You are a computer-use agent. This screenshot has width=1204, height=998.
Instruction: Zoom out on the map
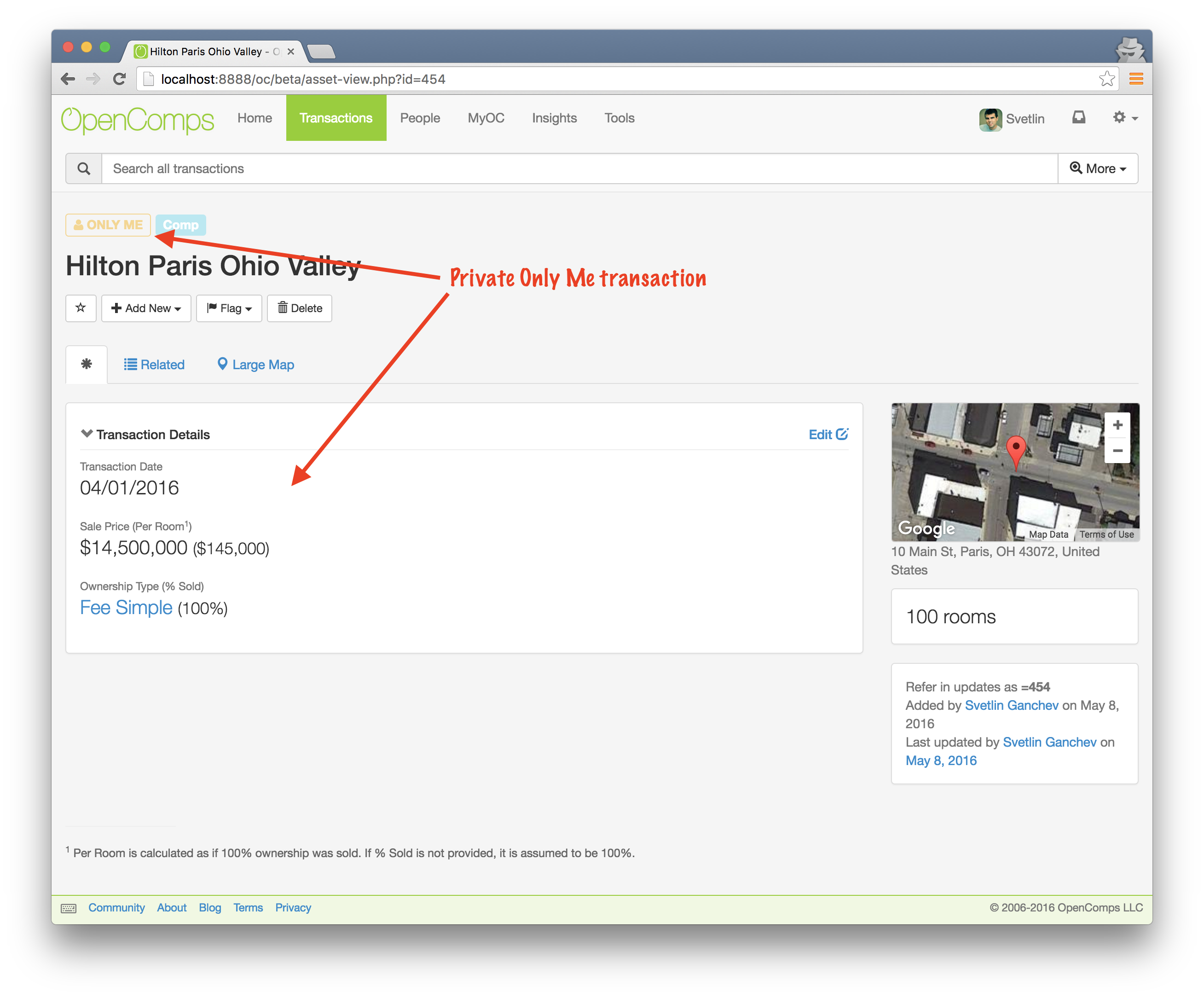1117,450
